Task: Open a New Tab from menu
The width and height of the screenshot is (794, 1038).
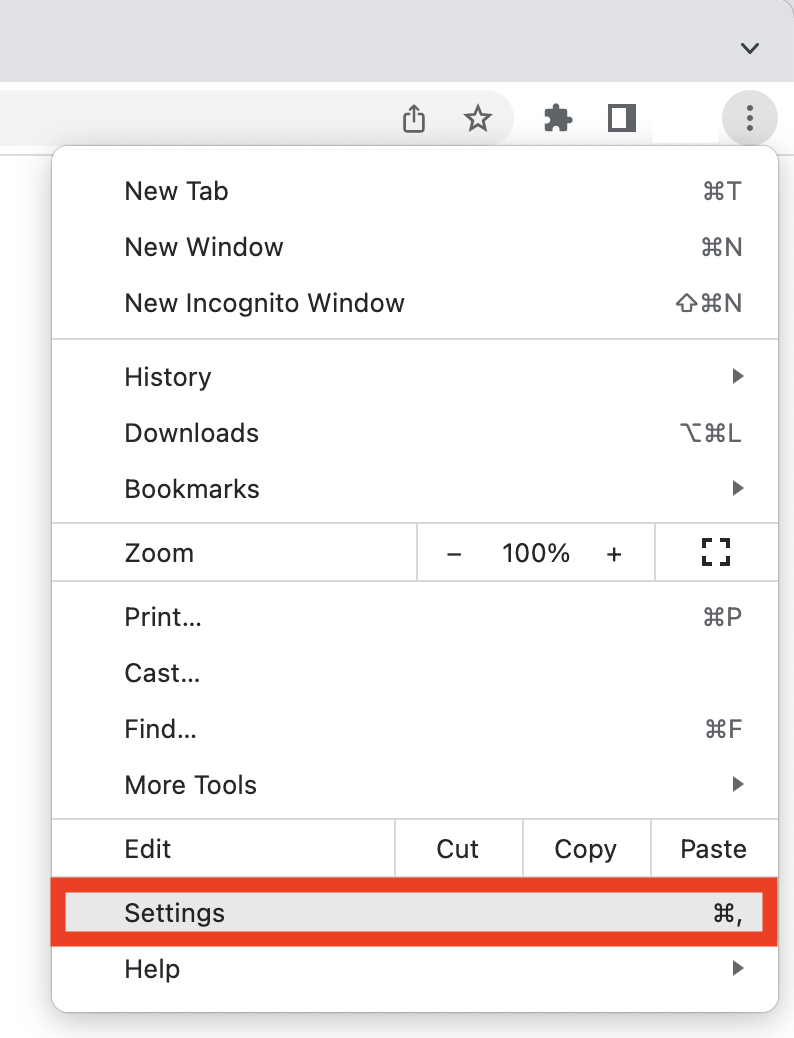Action: point(176,191)
